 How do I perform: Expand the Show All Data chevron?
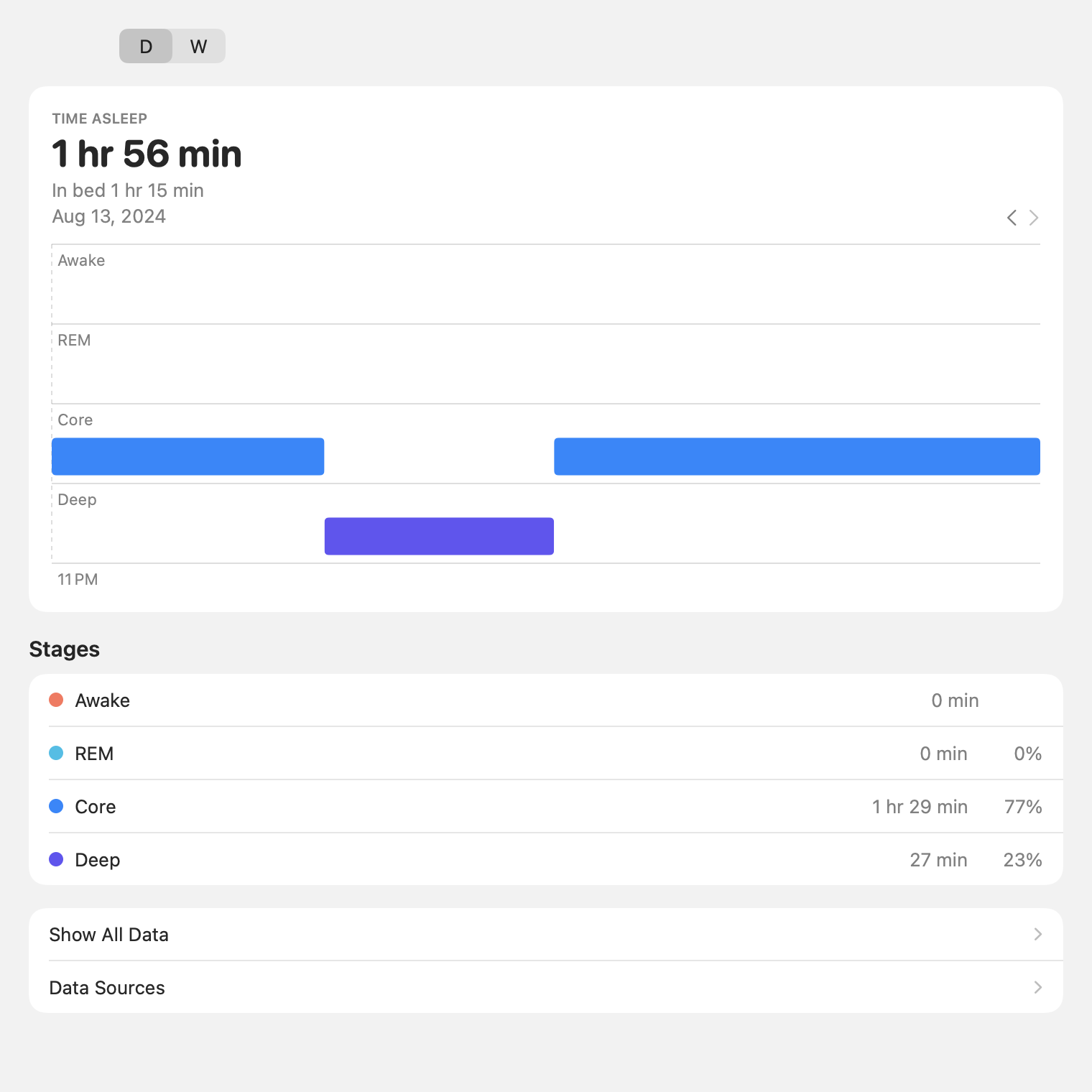pyautogui.click(x=1038, y=934)
